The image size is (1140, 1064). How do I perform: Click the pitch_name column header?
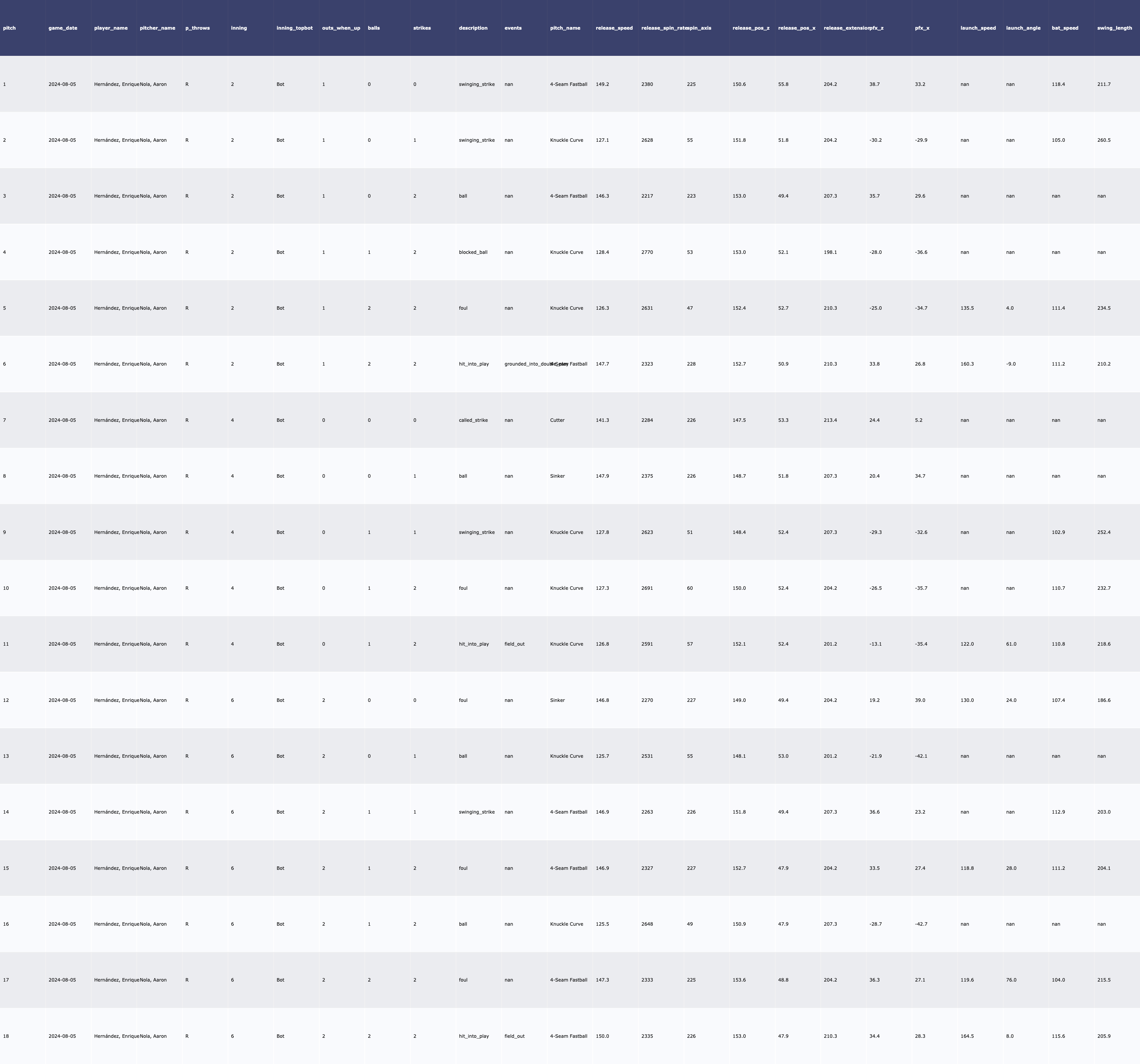565,28
